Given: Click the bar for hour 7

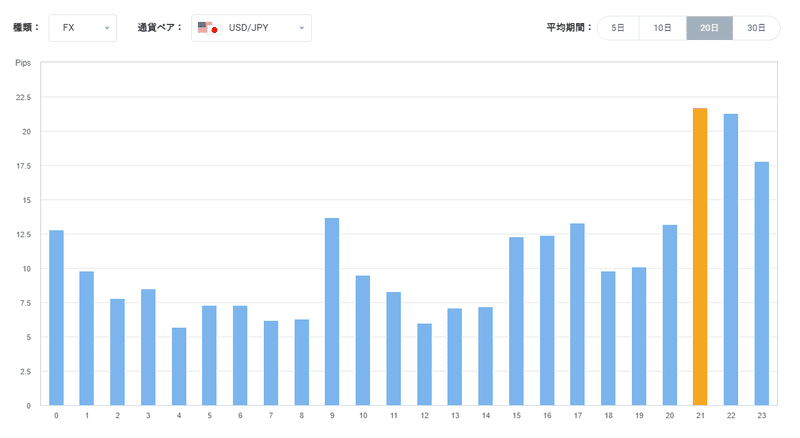Looking at the screenshot, I should tap(271, 363).
